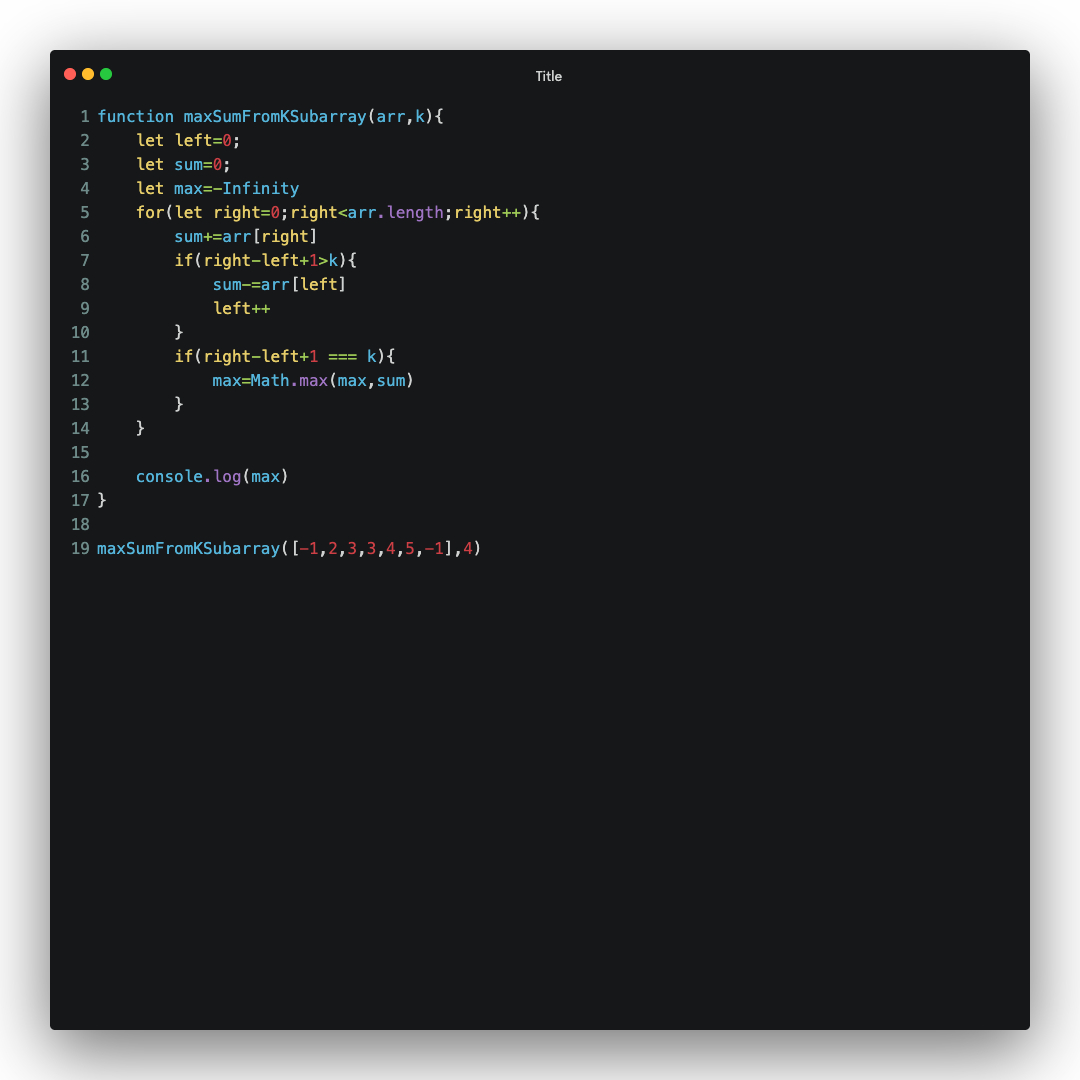This screenshot has height=1080, width=1080.
Task: Click the '===' operator on line 11
Action: (x=342, y=357)
